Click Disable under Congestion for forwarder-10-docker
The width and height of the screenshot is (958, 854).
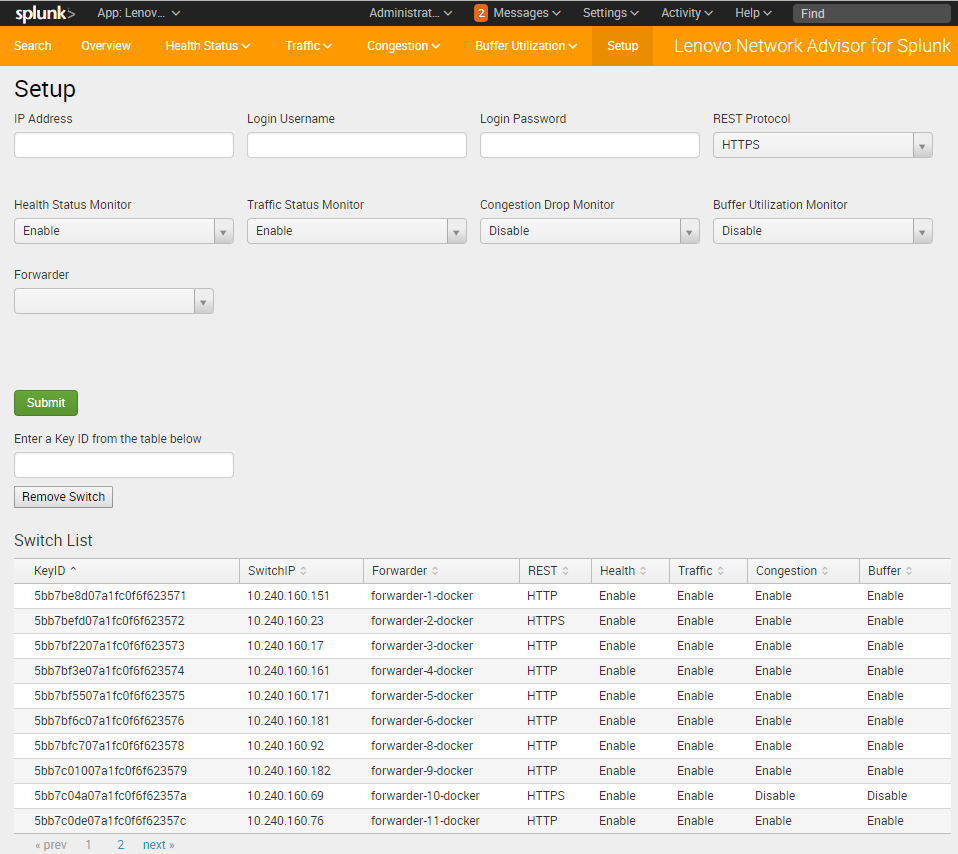click(x=775, y=796)
